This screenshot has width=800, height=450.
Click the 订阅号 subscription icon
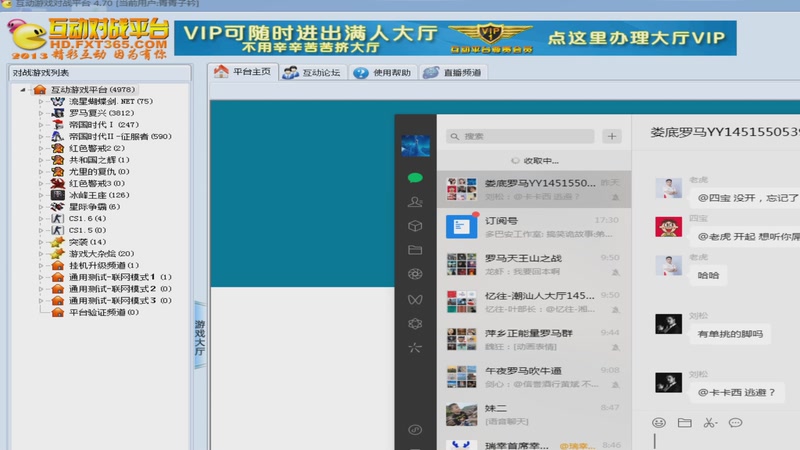(461, 227)
